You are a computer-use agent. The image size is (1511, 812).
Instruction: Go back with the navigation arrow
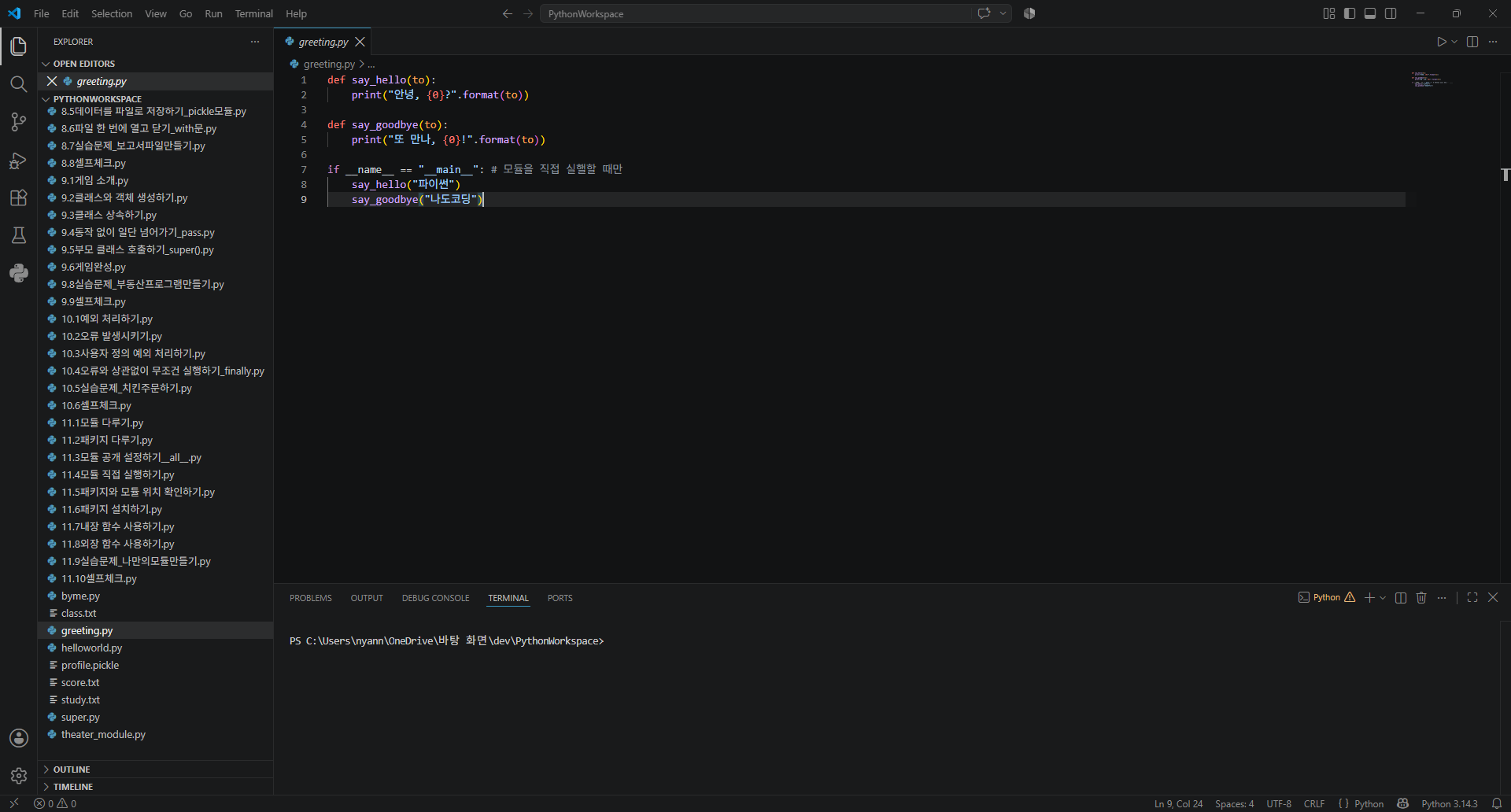point(508,13)
